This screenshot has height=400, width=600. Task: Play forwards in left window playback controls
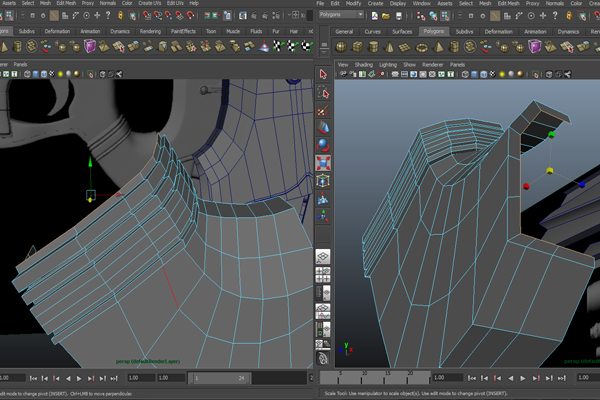pos(79,378)
